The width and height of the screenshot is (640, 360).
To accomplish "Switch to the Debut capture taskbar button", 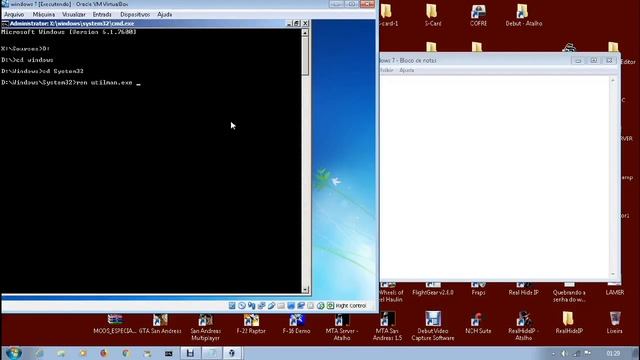I will click(190, 353).
